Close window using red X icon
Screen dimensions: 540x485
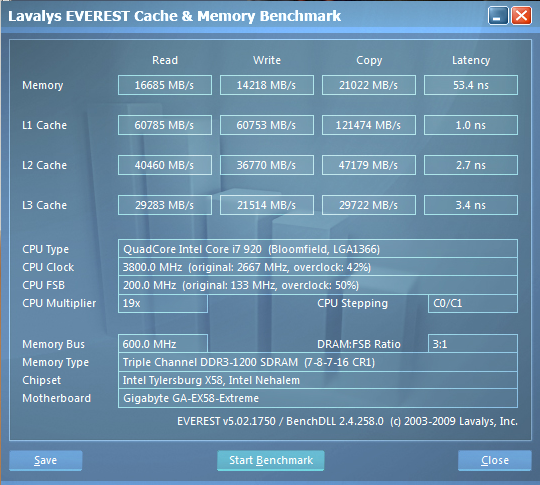(521, 16)
